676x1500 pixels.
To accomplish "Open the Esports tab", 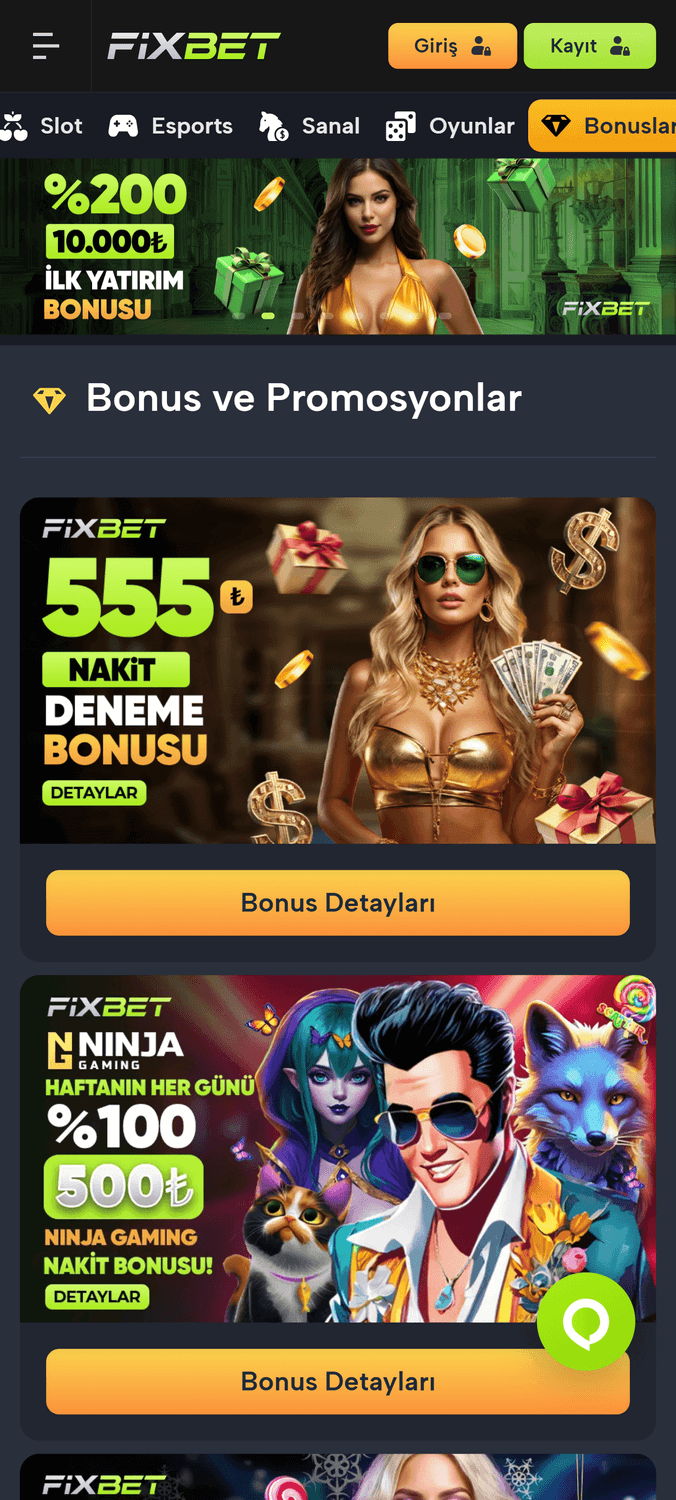I will click(170, 126).
